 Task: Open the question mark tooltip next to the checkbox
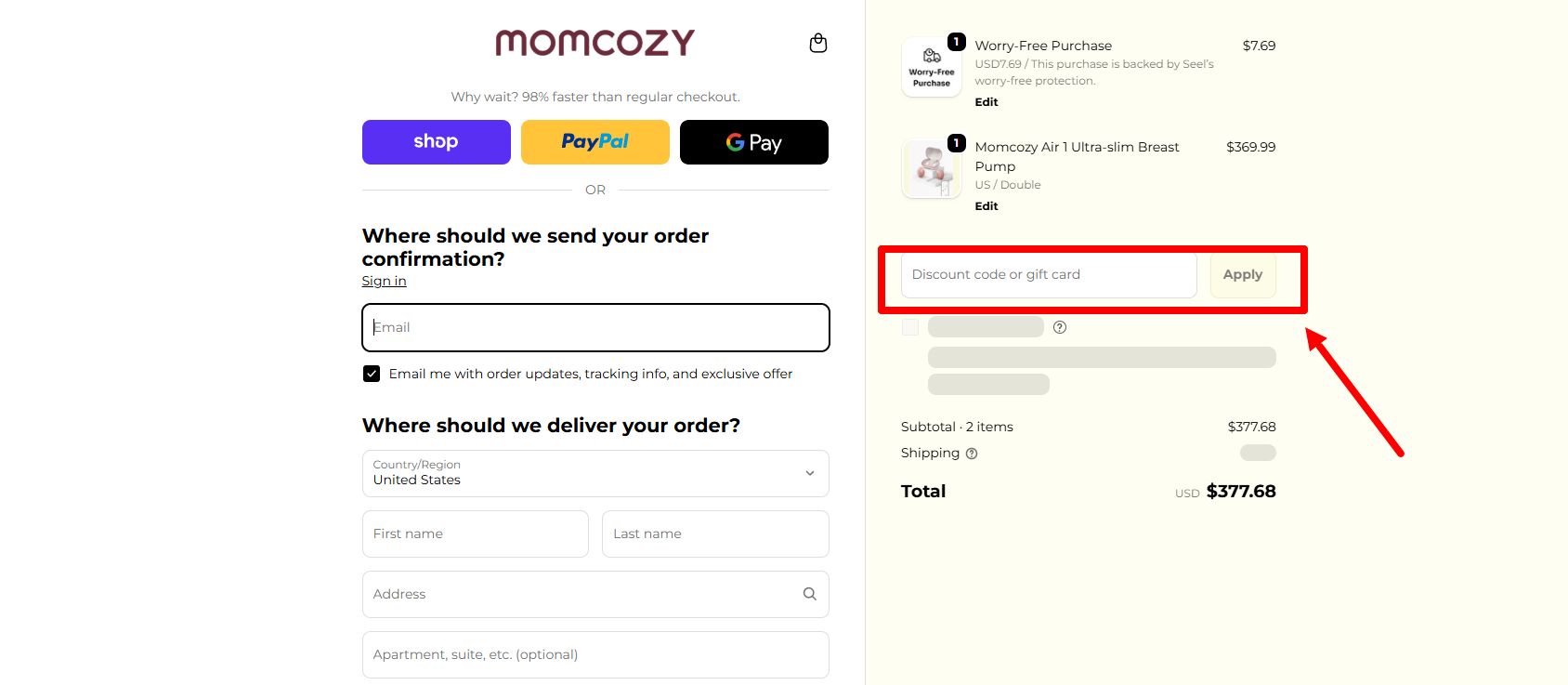(1059, 326)
